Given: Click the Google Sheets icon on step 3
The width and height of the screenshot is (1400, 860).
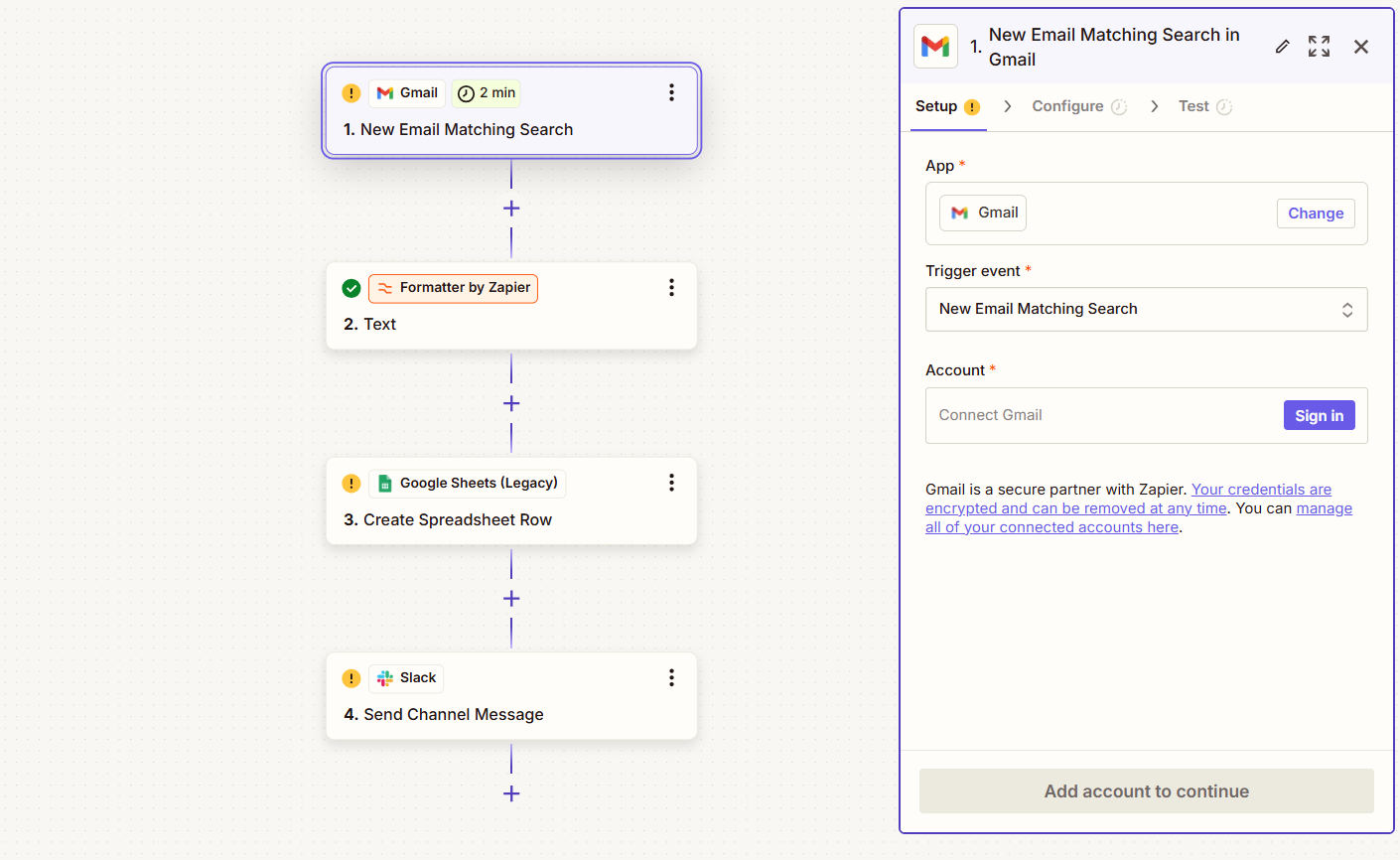Looking at the screenshot, I should (x=385, y=484).
